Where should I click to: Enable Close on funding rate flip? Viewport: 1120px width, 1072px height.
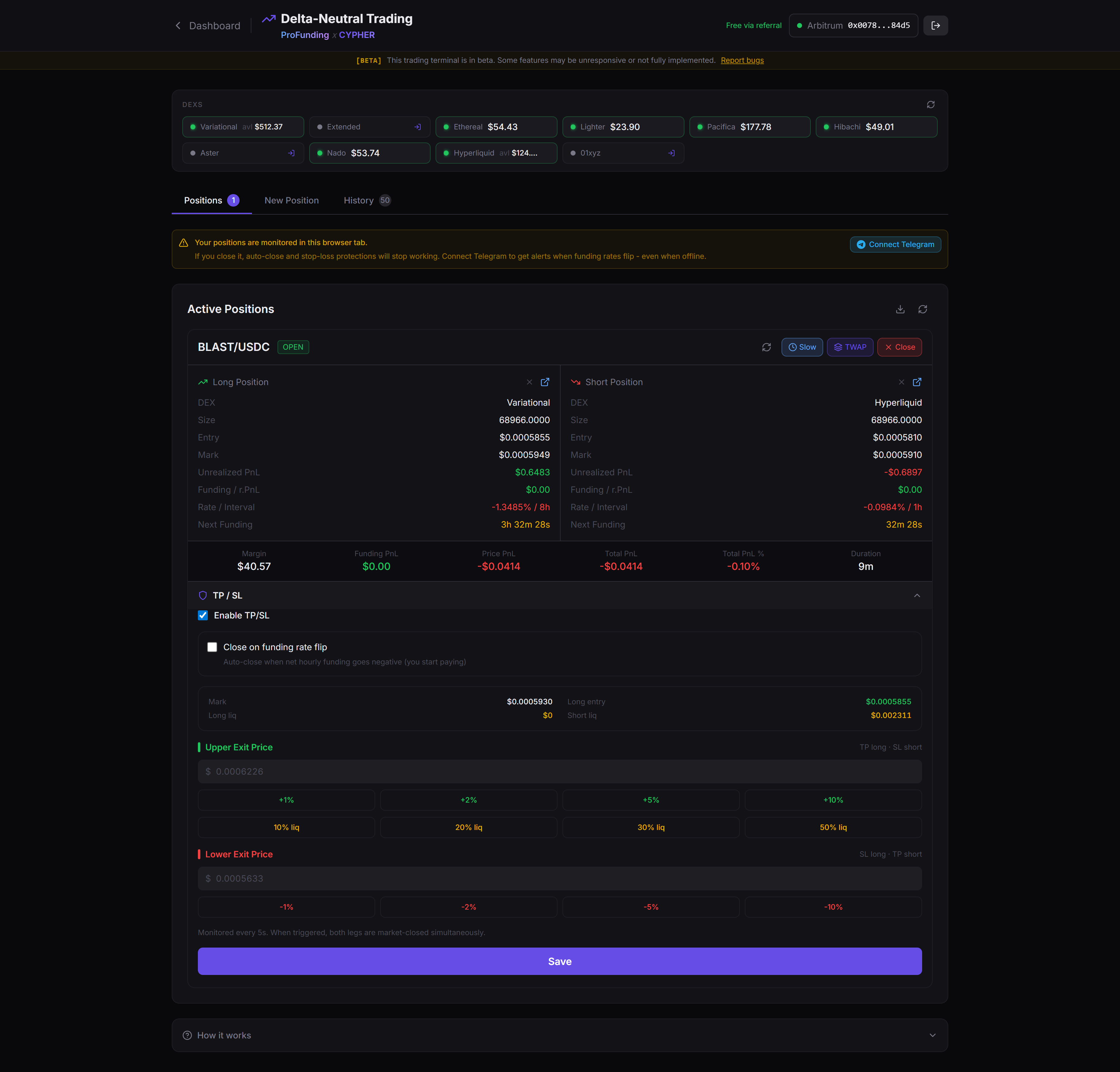coord(212,647)
